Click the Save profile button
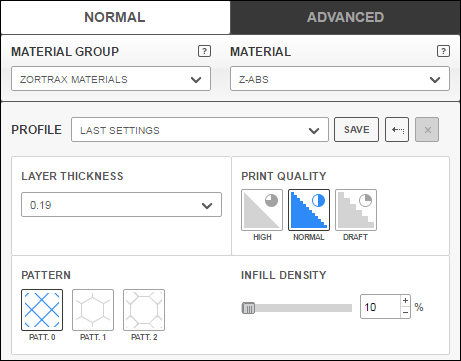Screen dimensions: 461x361 point(357,130)
